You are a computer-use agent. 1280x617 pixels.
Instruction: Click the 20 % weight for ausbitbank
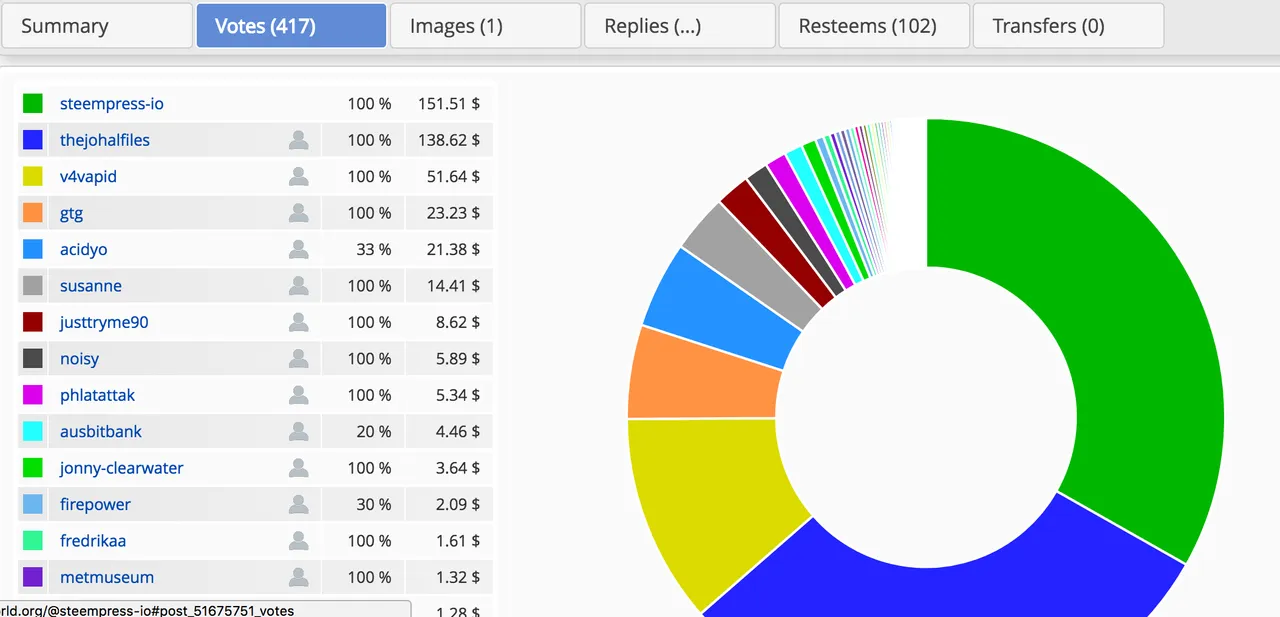[373, 432]
